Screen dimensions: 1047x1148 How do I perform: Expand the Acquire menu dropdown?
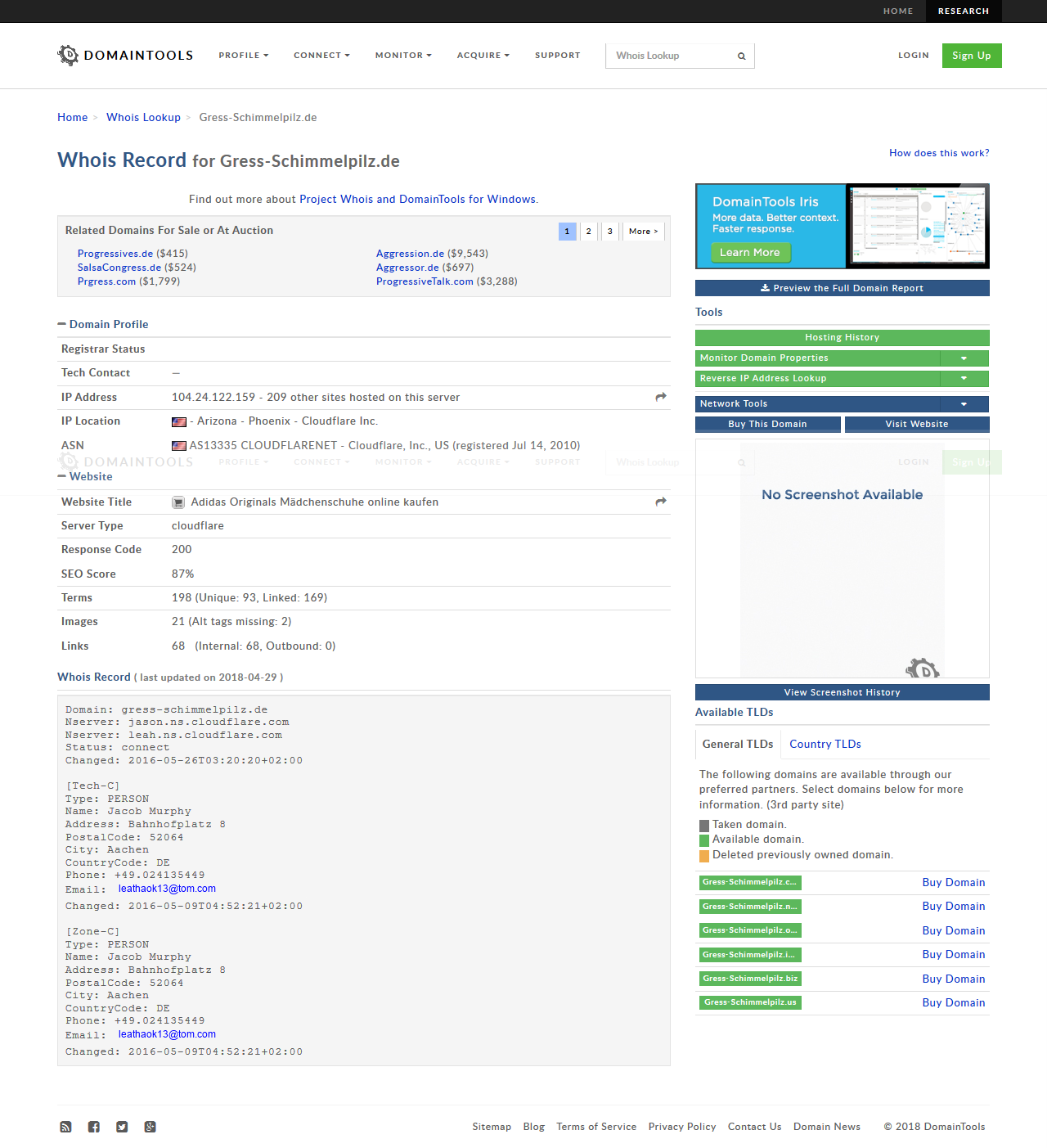483,56
